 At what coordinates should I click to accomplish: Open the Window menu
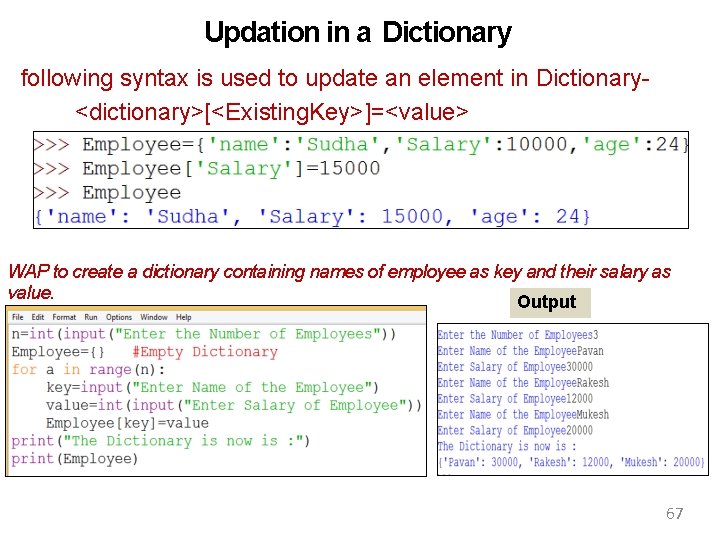[x=154, y=317]
